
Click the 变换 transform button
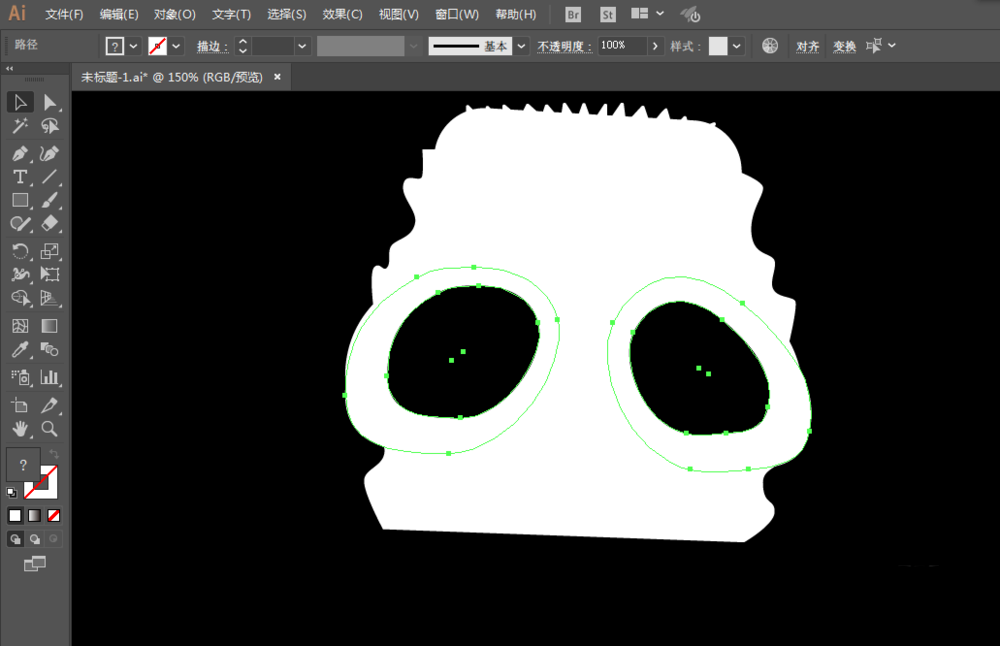coord(844,46)
